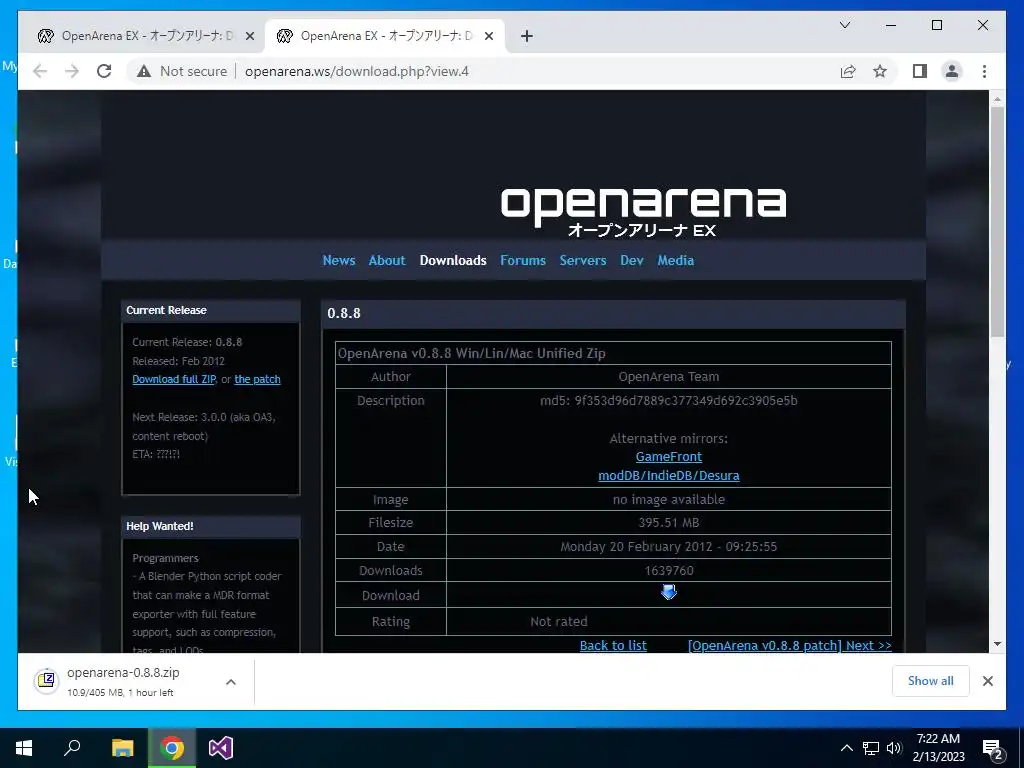This screenshot has height=768, width=1024.
Task: Follow the 'the patch' link
Action: [257, 379]
